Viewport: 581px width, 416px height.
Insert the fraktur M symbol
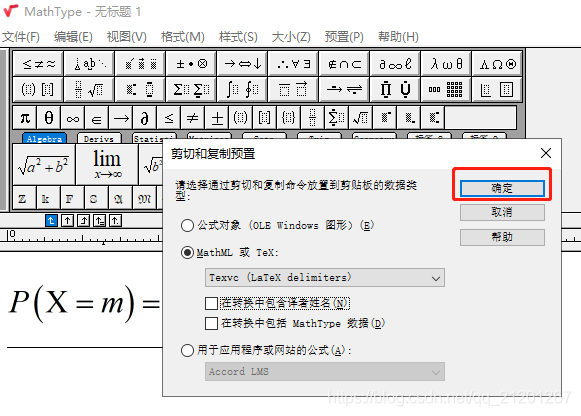coord(145,199)
